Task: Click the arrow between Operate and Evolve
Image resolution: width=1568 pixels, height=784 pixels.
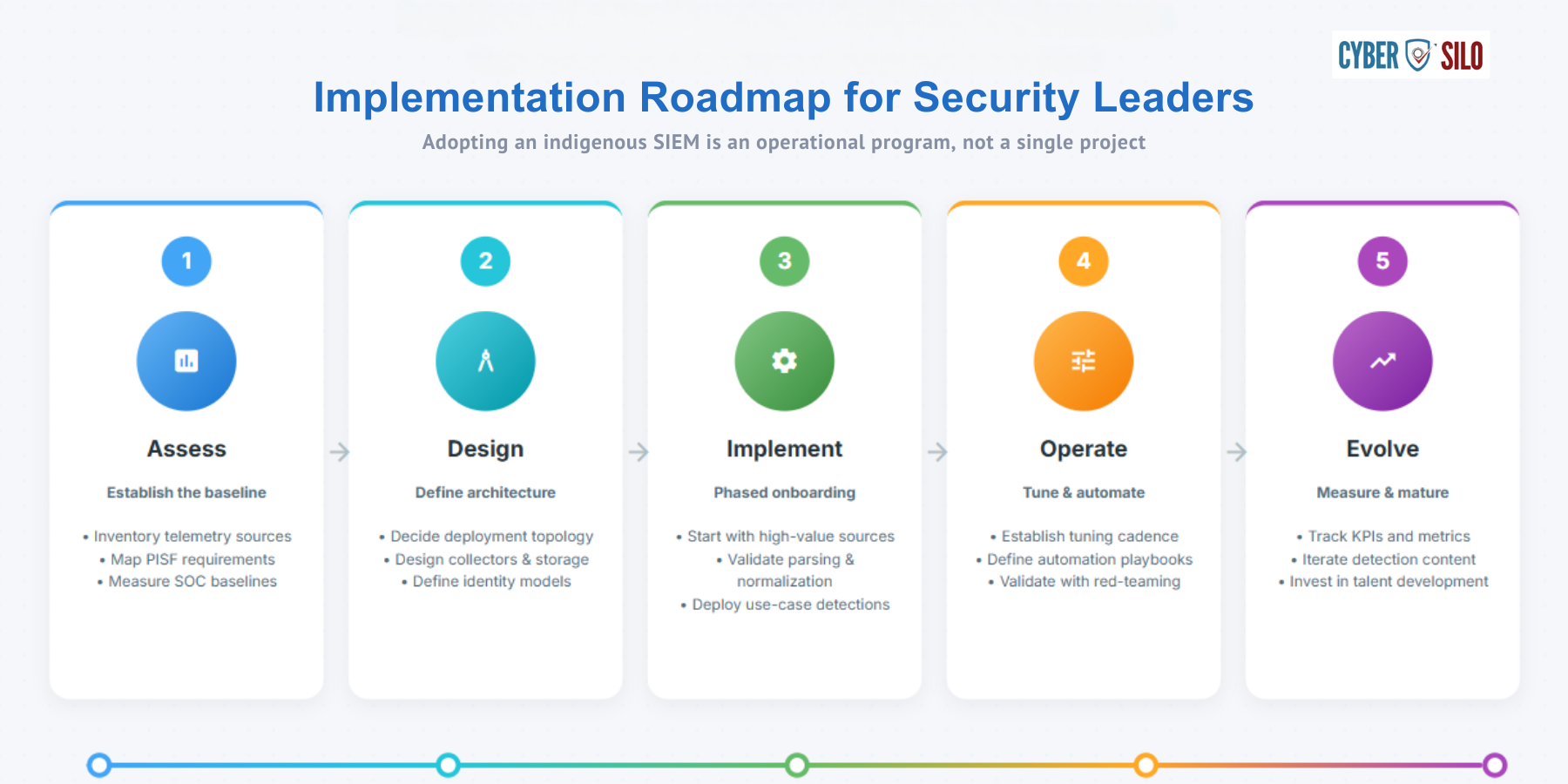Action: pos(1236,452)
